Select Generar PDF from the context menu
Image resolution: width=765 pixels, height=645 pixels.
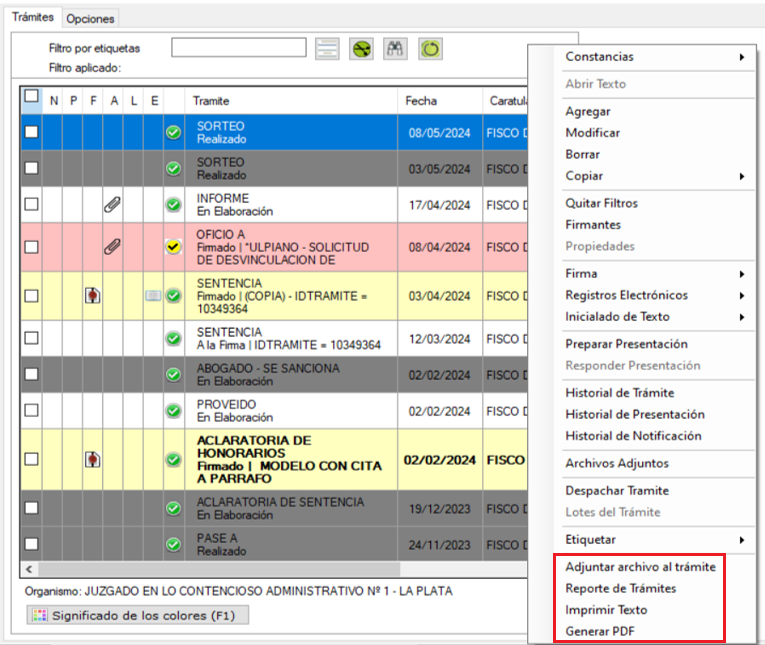(599, 631)
